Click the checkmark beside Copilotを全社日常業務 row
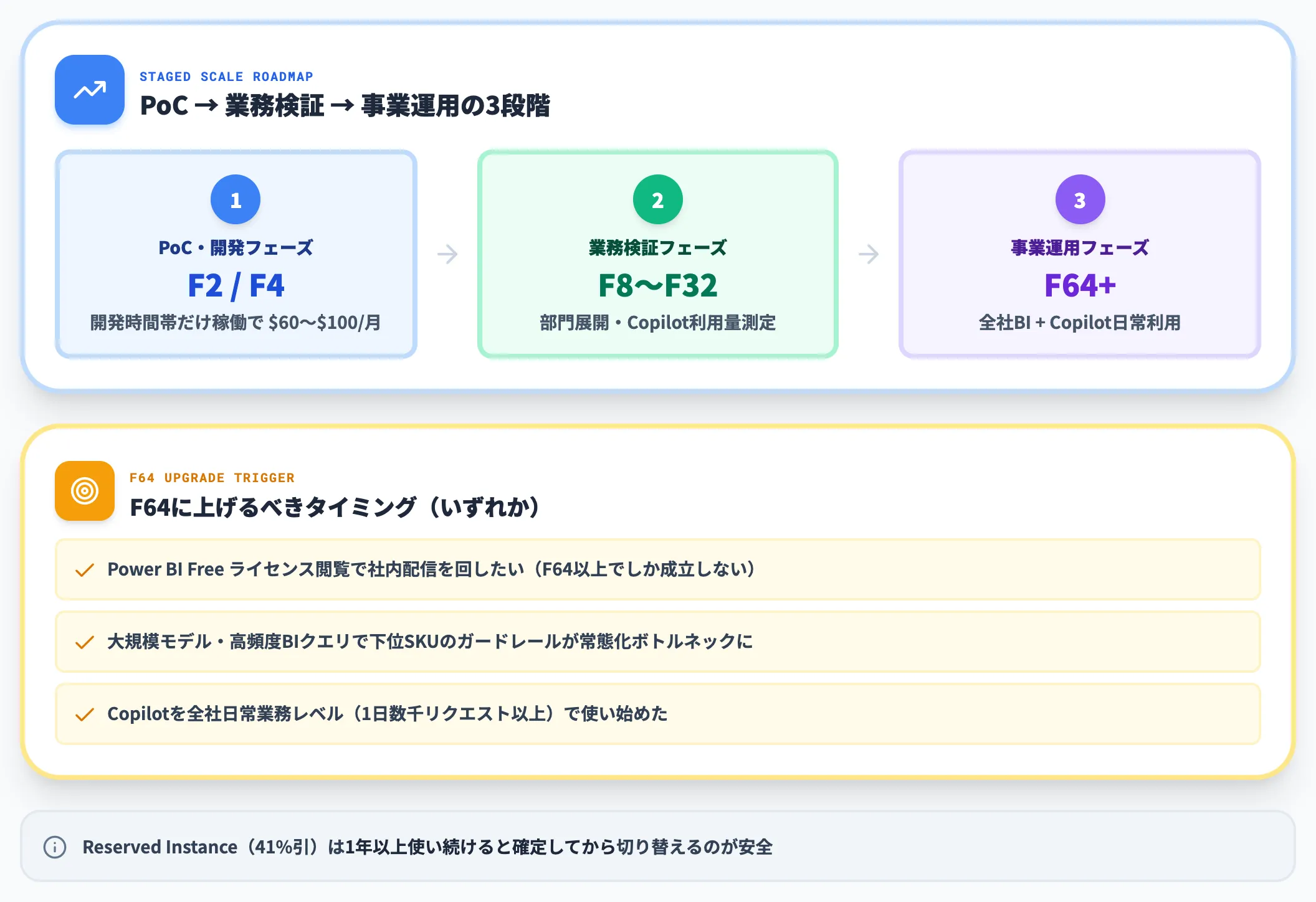The height and width of the screenshot is (902, 1316). point(85,714)
